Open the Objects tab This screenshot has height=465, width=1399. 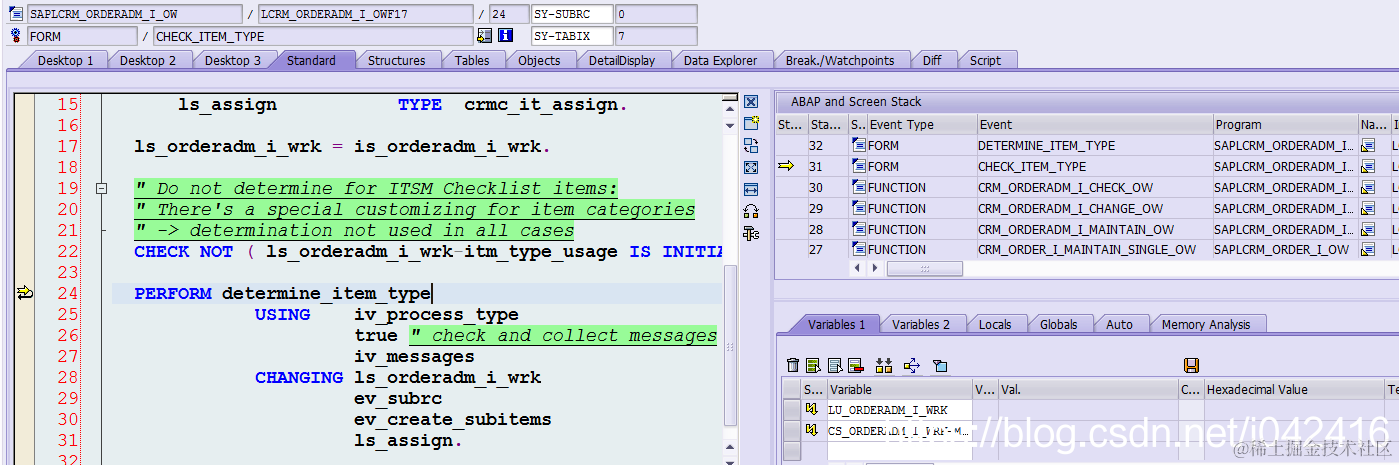tap(539, 61)
